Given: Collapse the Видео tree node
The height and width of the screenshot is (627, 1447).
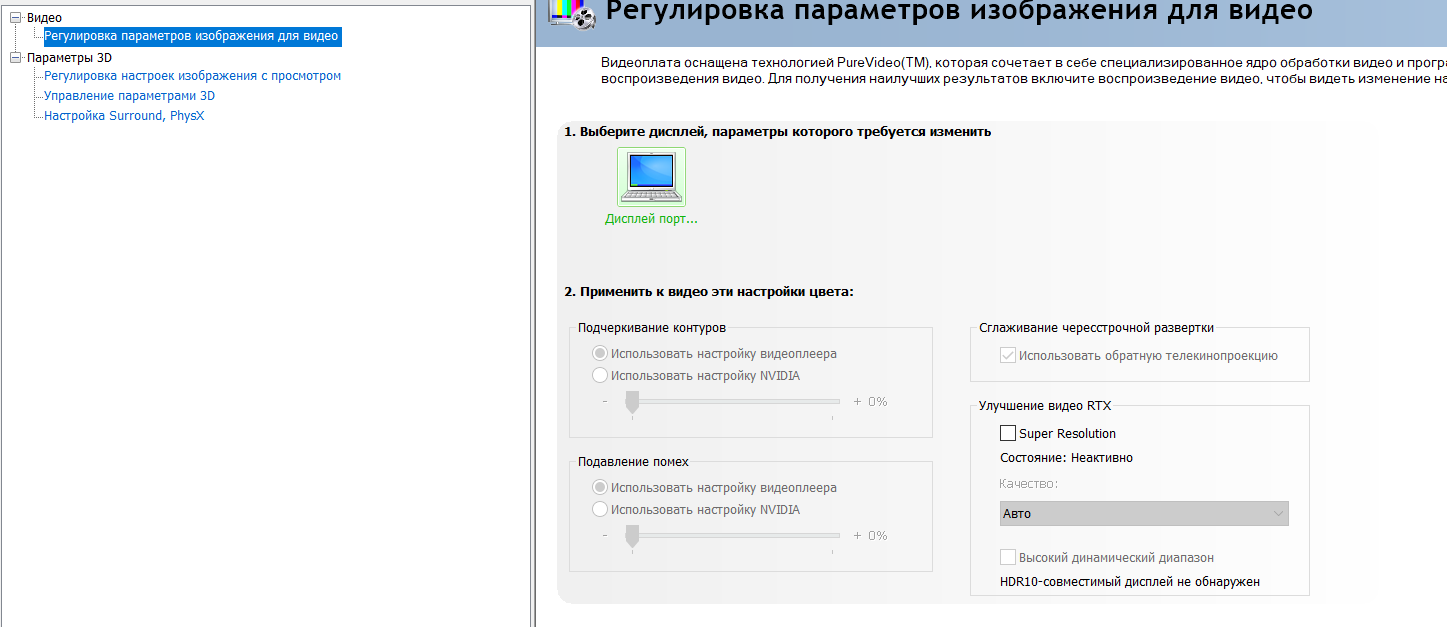Looking at the screenshot, I should (x=15, y=18).
